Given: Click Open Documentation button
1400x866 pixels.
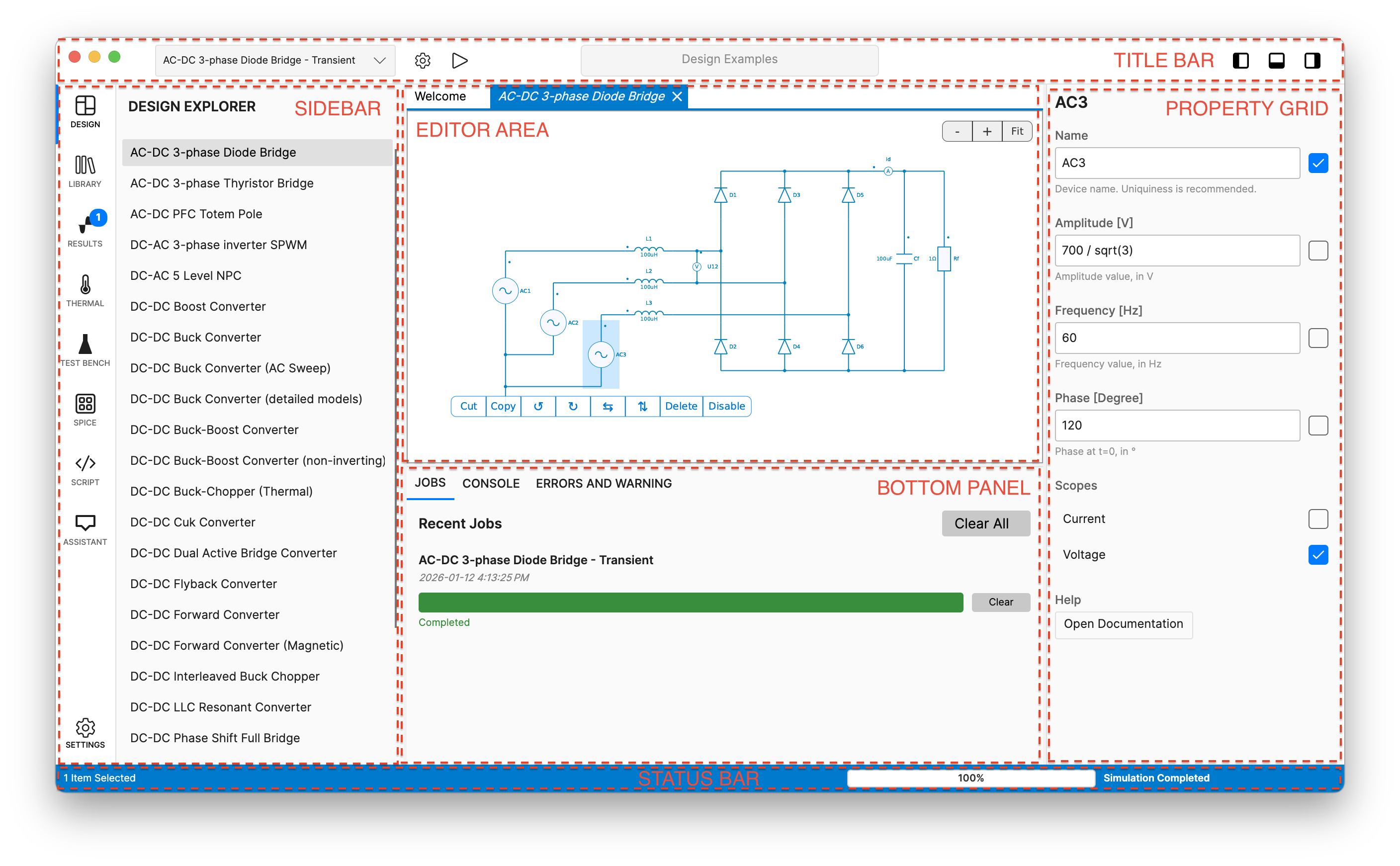Looking at the screenshot, I should point(1123,624).
